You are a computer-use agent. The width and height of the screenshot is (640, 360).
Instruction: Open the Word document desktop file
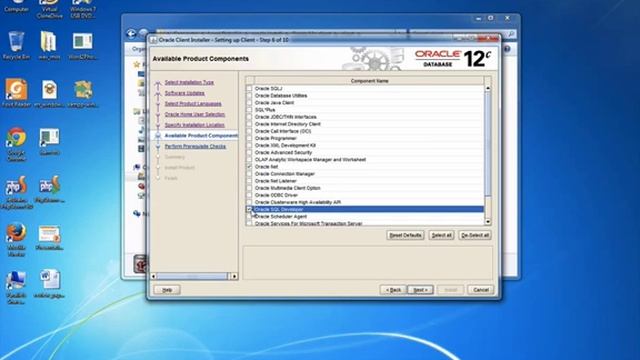click(x=49, y=284)
